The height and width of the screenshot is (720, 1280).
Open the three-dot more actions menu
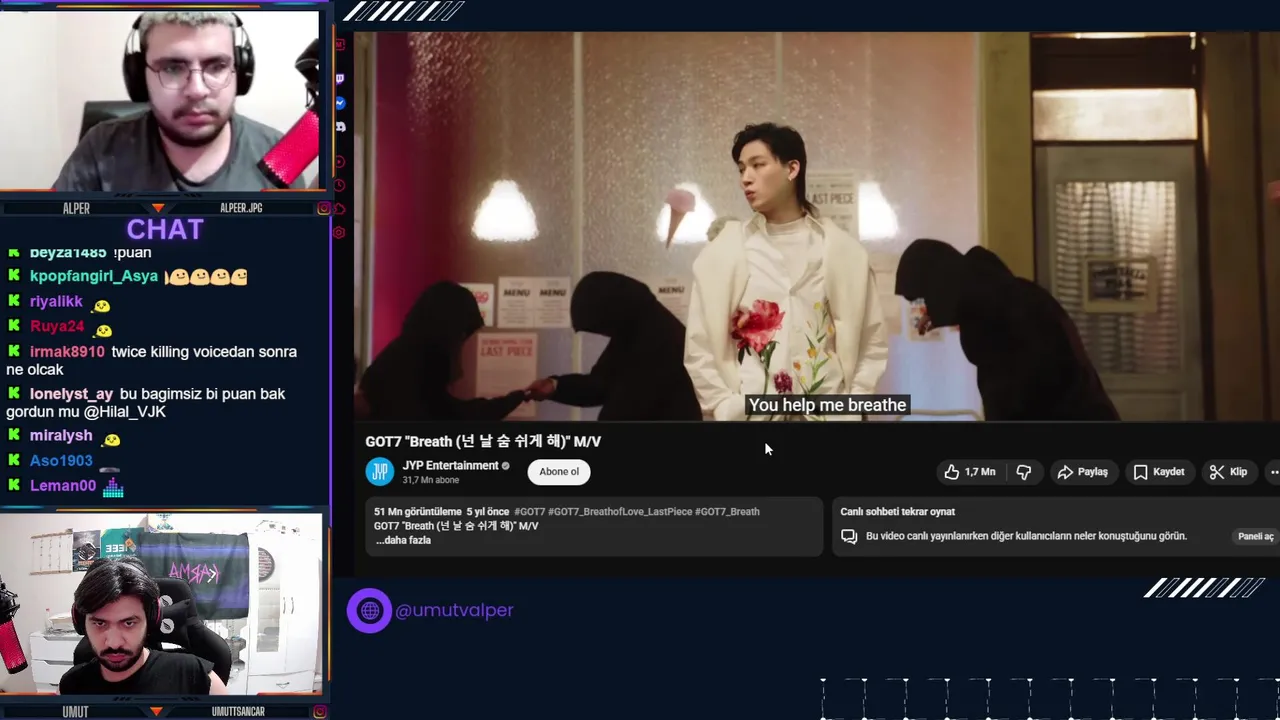coord(1273,472)
